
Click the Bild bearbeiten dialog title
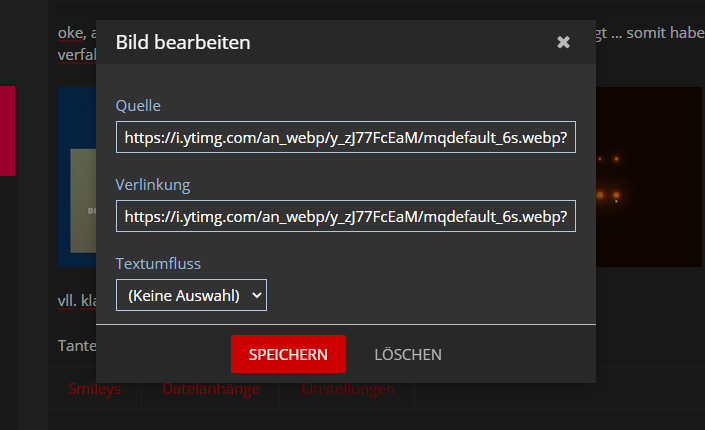pyautogui.click(x=183, y=42)
